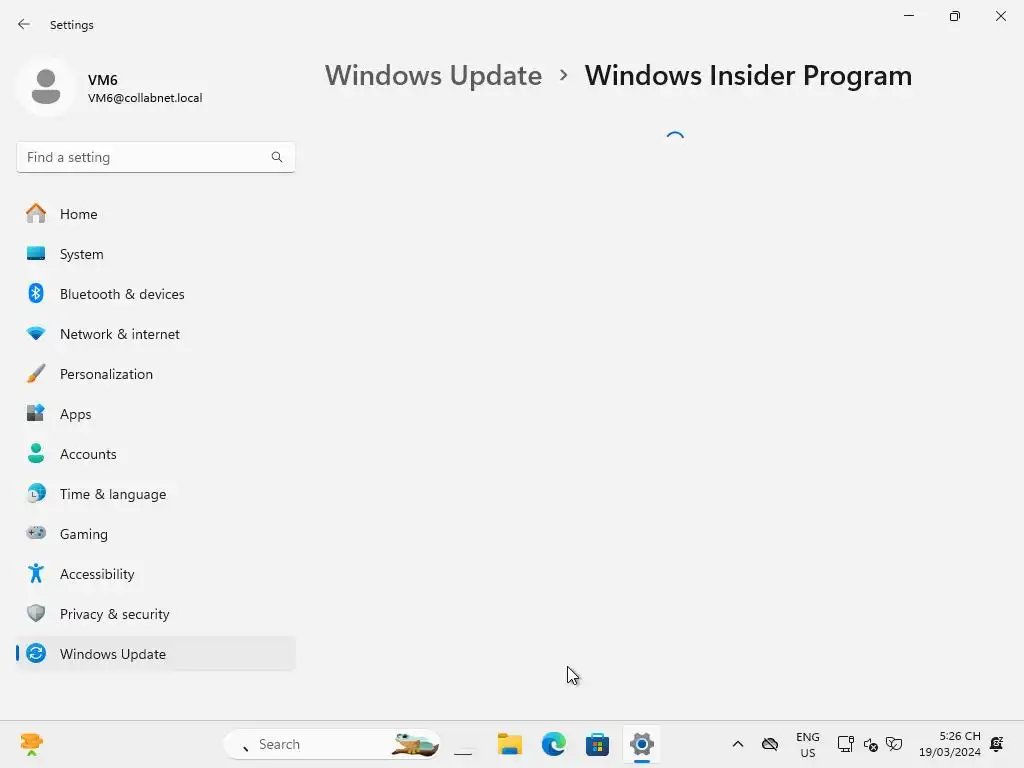Open Privacy & security
The height and width of the screenshot is (768, 1024).
(155, 614)
